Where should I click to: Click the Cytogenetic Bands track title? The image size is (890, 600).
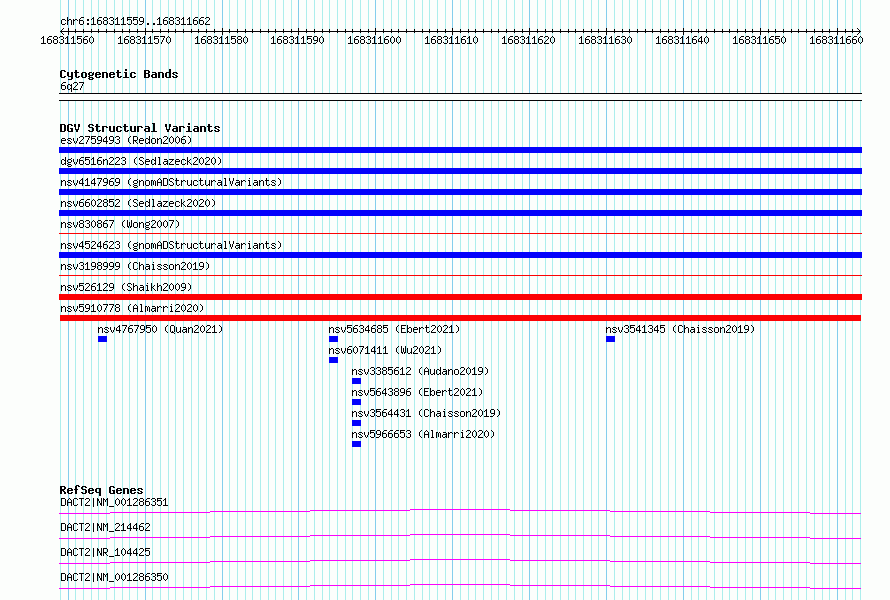[x=119, y=74]
